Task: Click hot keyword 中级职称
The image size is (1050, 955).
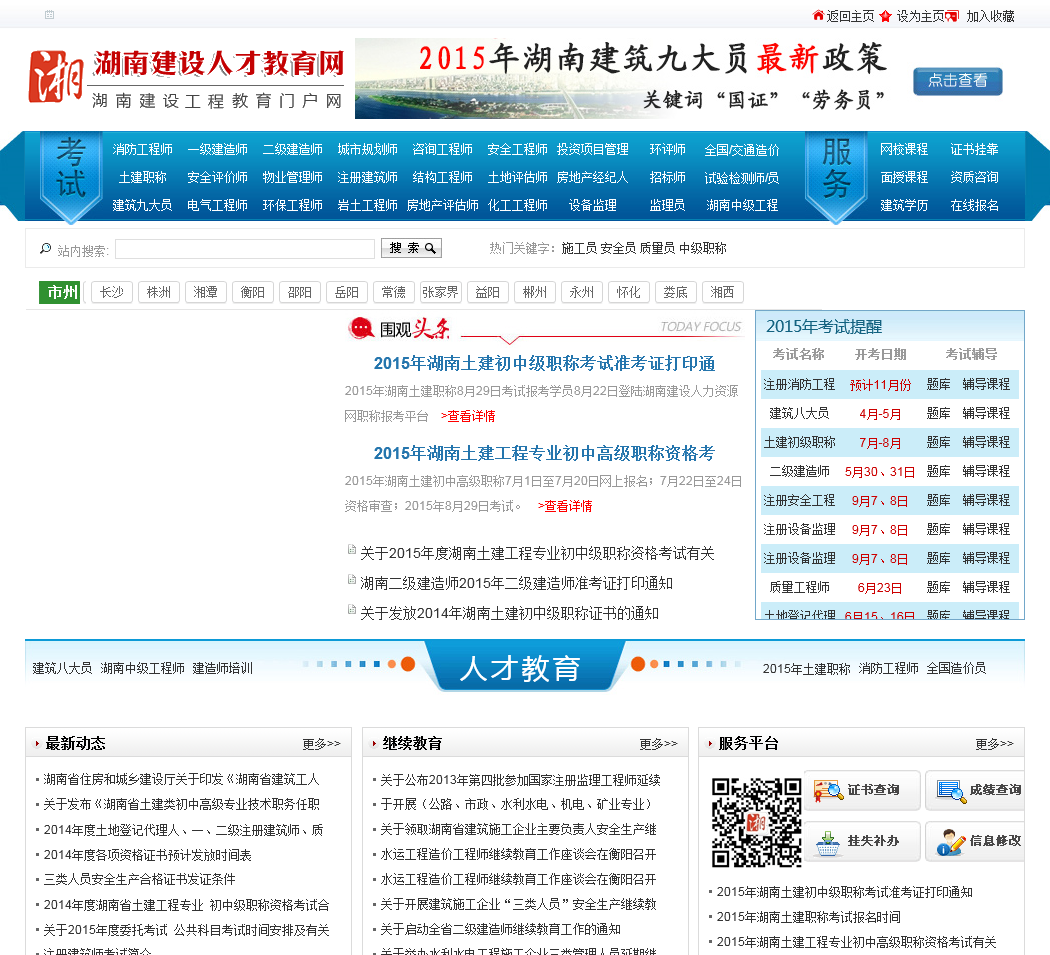Action: click(x=702, y=248)
